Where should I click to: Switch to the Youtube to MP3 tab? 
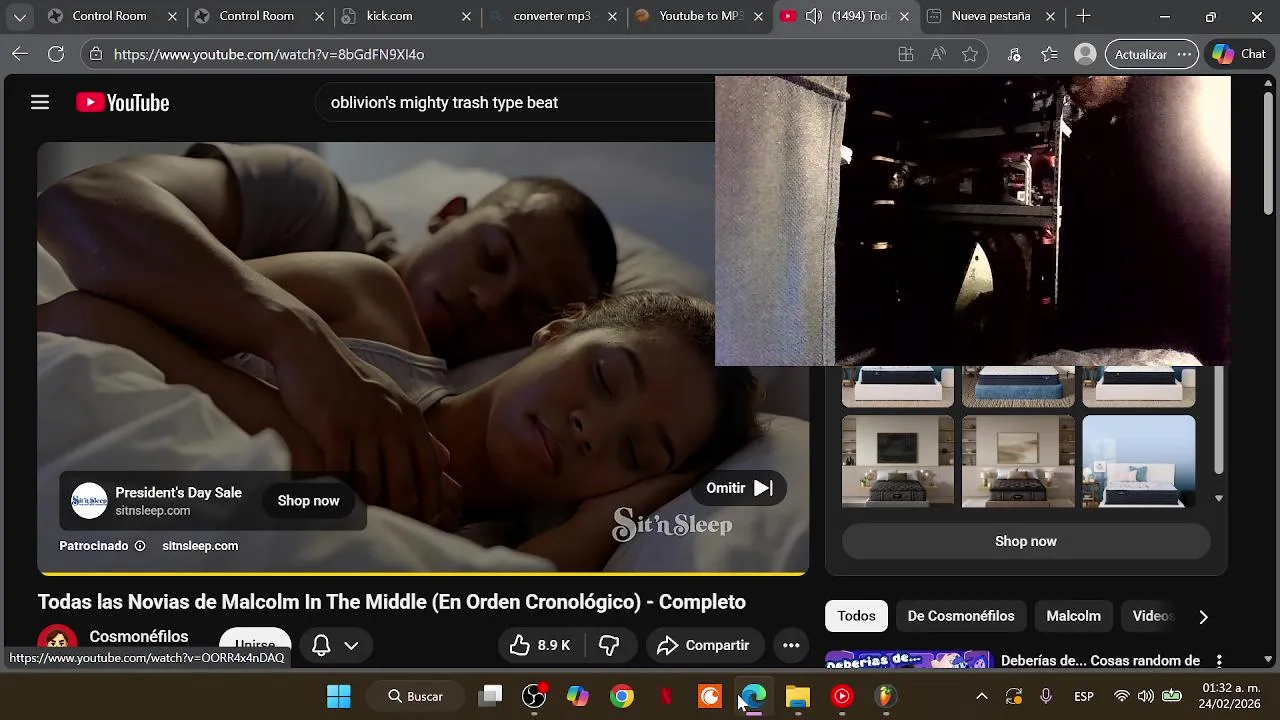[x=700, y=16]
